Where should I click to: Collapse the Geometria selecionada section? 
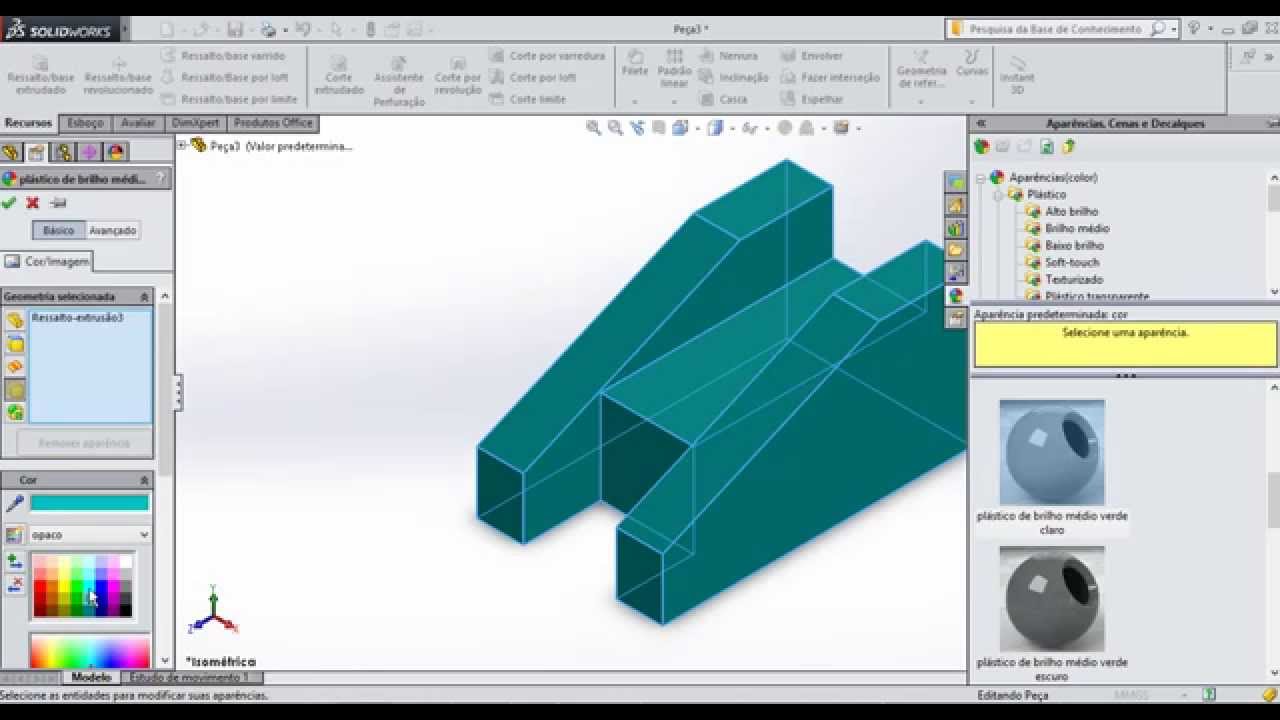coord(144,297)
